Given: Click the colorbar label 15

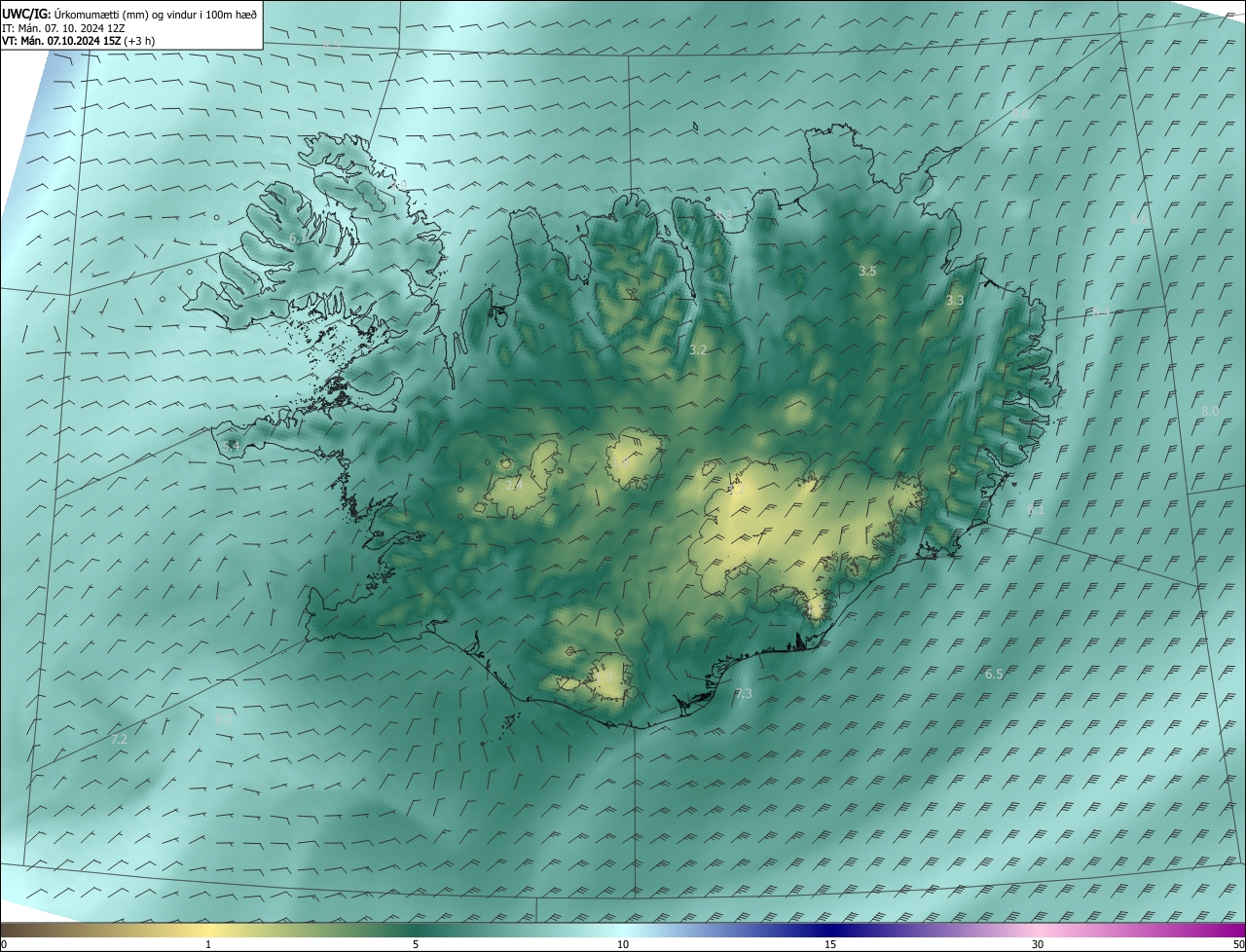Looking at the screenshot, I should coord(830,945).
